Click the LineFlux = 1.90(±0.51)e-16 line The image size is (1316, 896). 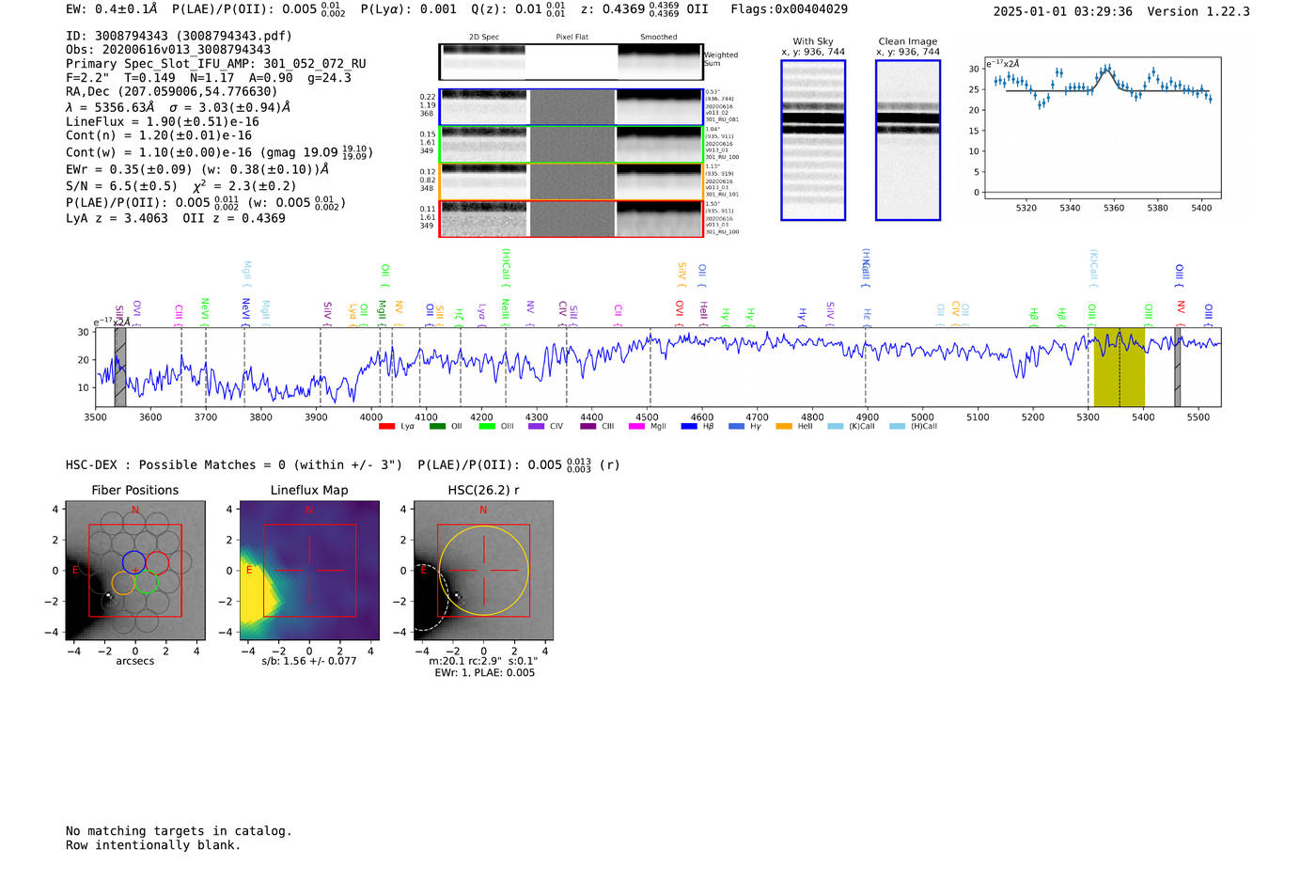pyautogui.click(x=163, y=122)
